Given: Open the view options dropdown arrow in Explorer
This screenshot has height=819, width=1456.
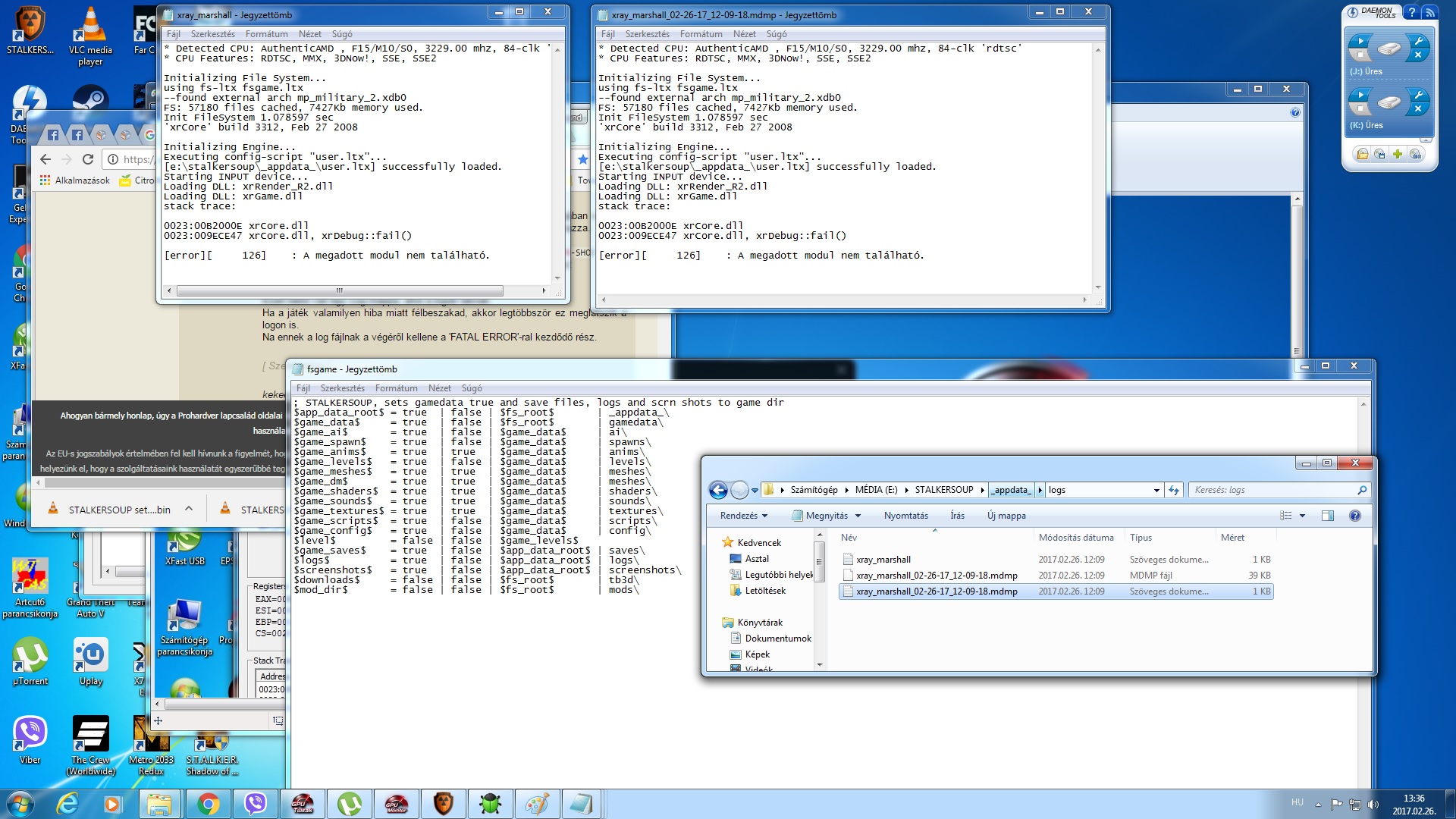Looking at the screenshot, I should [1302, 516].
